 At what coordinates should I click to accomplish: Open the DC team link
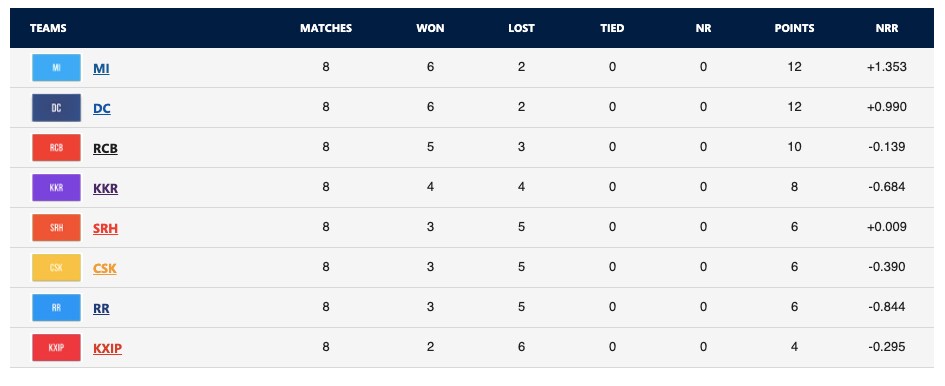click(102, 109)
